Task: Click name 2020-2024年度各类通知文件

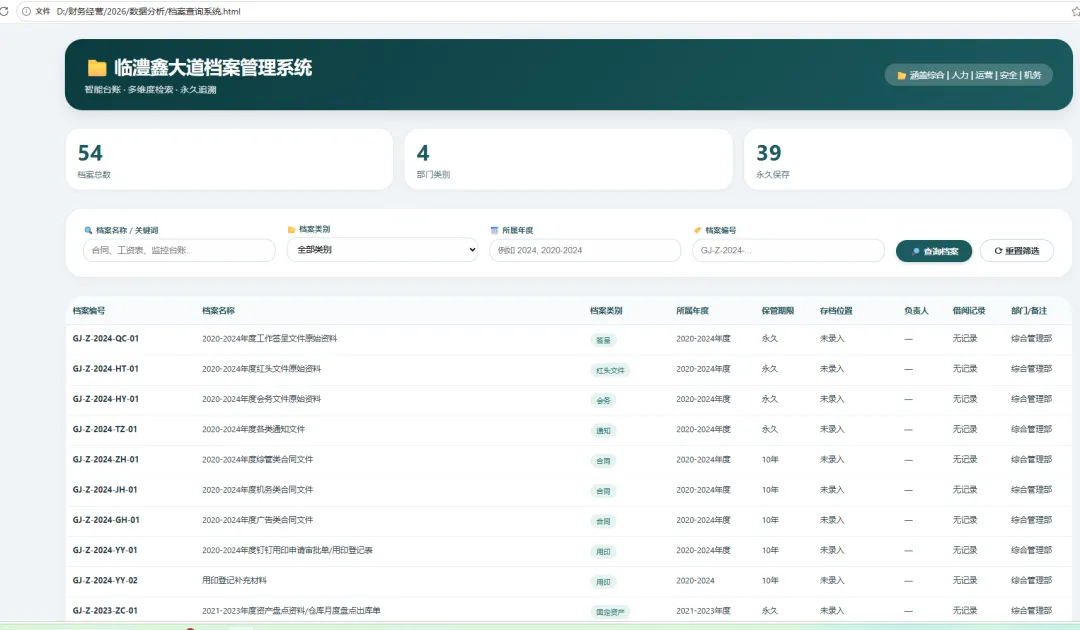Action: coord(253,429)
